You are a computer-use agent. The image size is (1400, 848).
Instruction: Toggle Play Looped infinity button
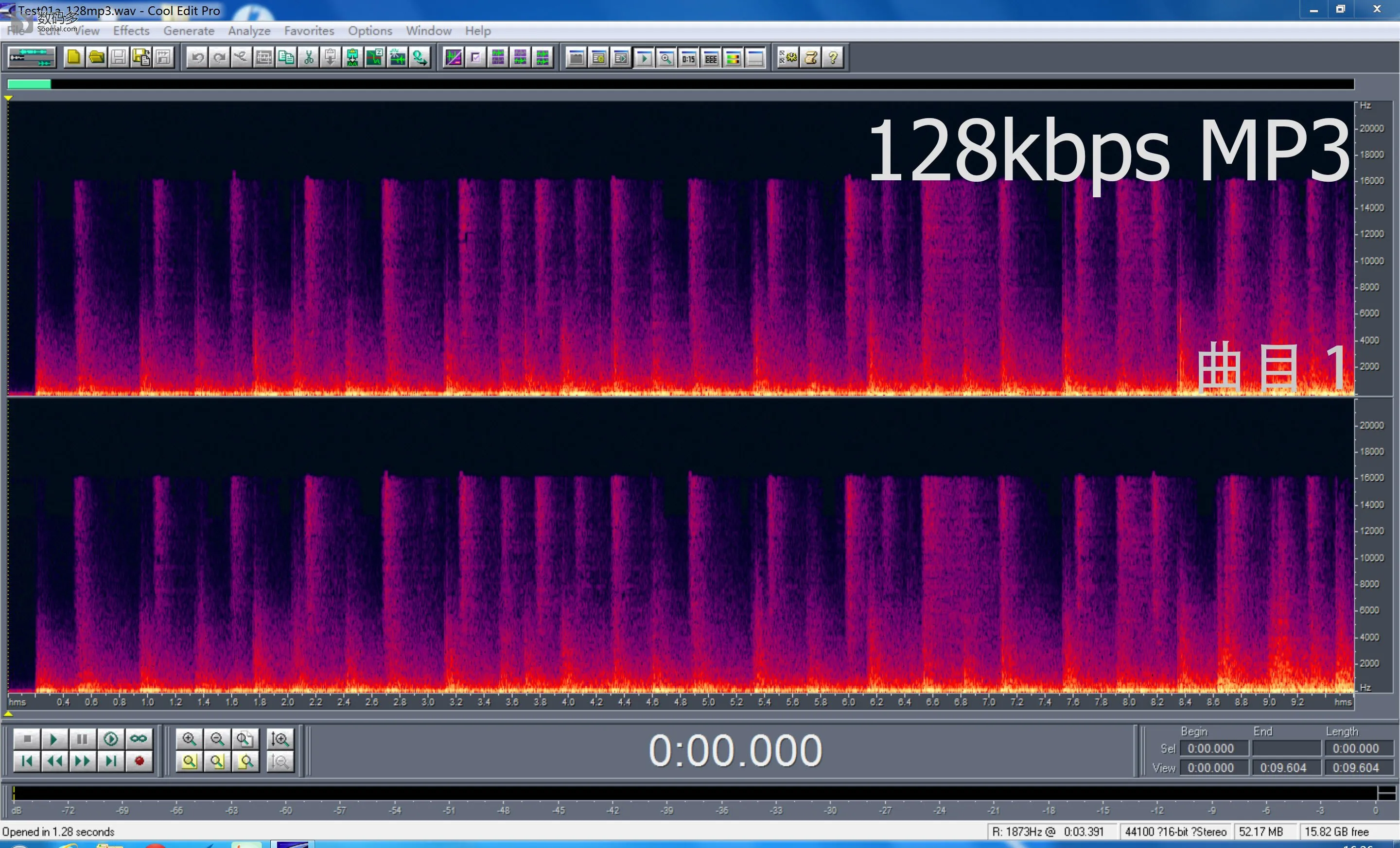pos(139,738)
